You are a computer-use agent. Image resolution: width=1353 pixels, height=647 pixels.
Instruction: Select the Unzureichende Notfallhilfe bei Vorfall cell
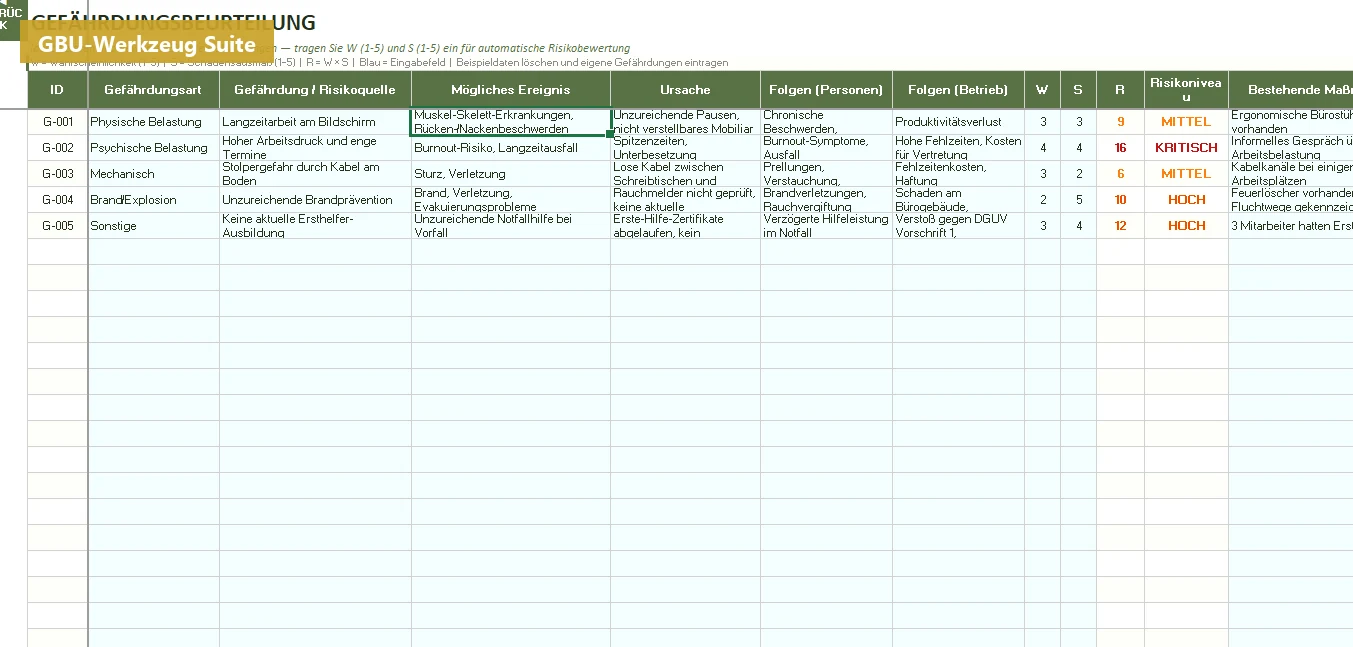[511, 226]
